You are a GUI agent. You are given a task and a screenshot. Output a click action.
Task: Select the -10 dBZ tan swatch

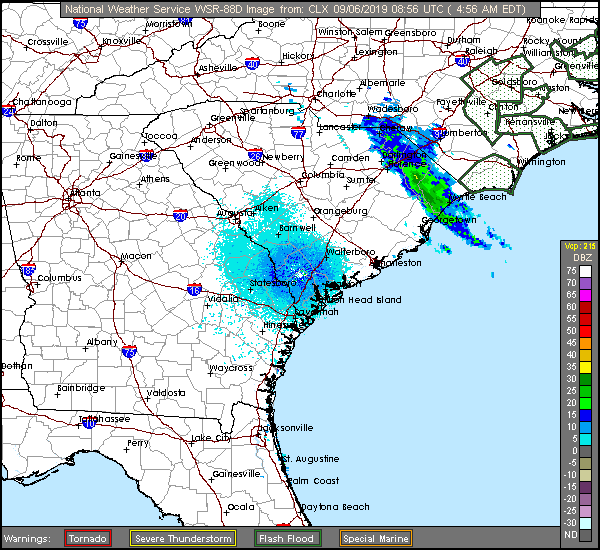pyautogui.click(x=585, y=475)
